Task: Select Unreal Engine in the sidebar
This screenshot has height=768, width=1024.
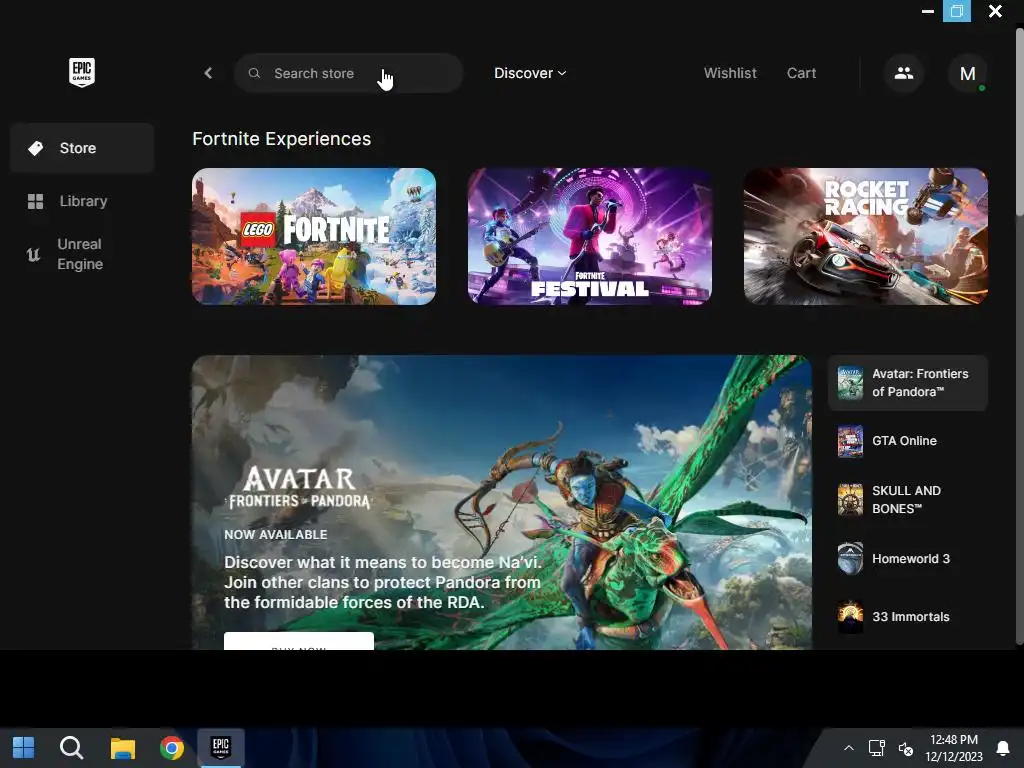Action: pyautogui.click(x=82, y=254)
